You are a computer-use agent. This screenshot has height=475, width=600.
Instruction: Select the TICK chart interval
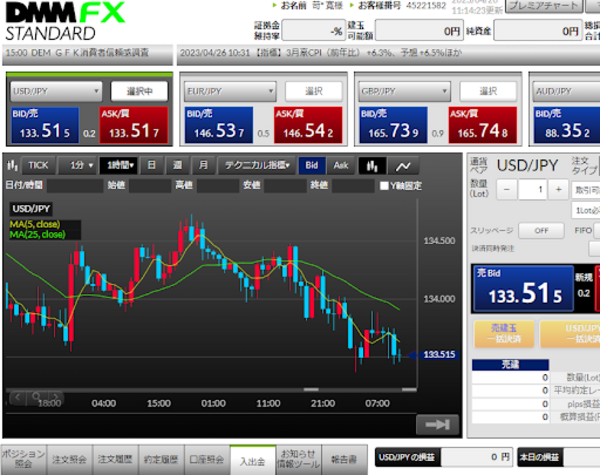click(x=38, y=165)
